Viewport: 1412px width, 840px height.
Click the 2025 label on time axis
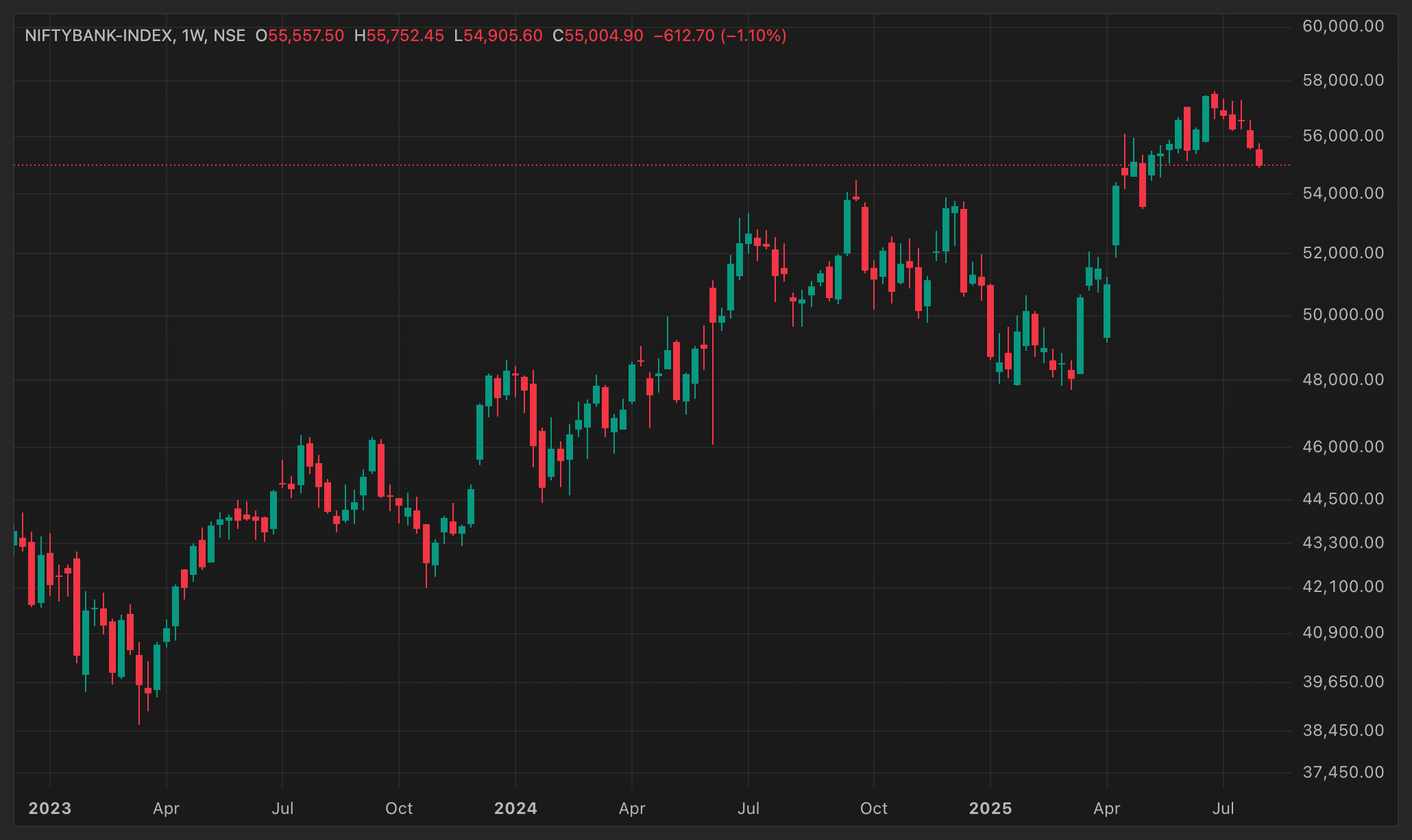(990, 808)
